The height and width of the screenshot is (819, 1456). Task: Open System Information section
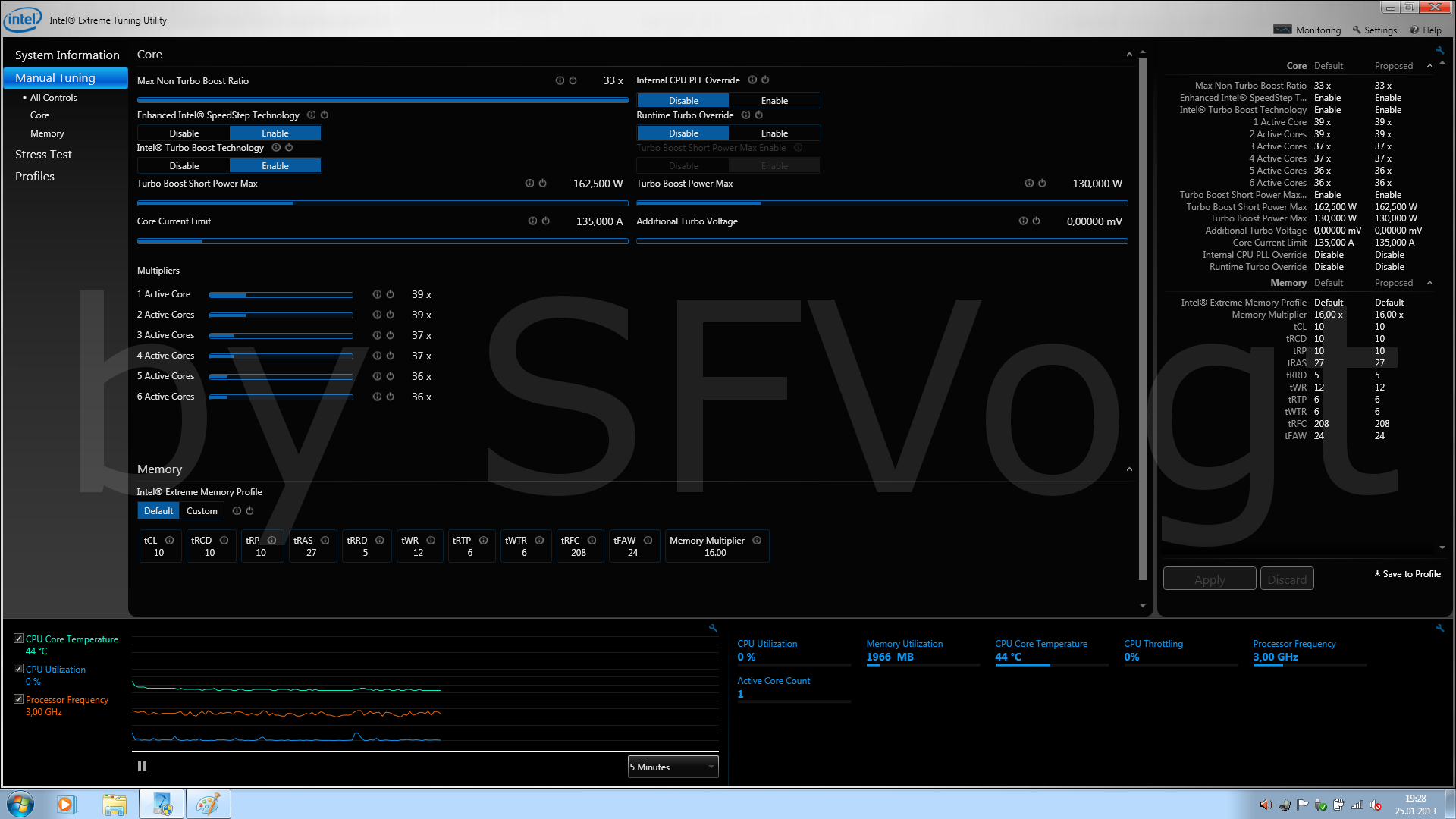tap(67, 55)
